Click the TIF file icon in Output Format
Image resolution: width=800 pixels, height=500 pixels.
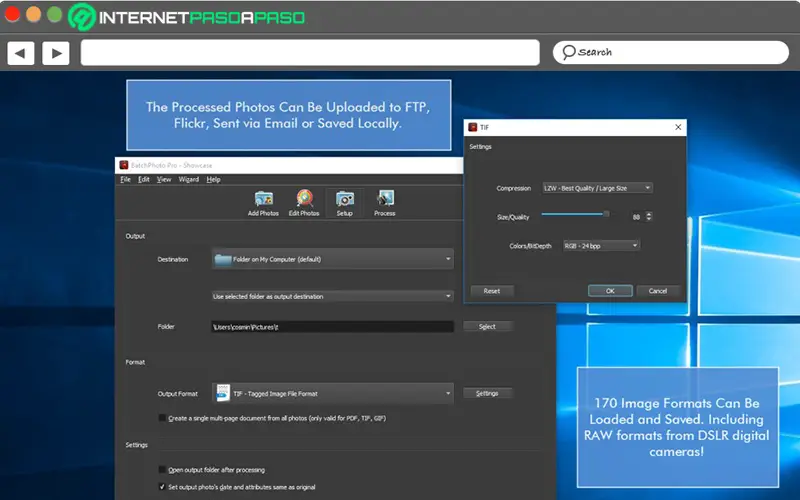click(223, 393)
